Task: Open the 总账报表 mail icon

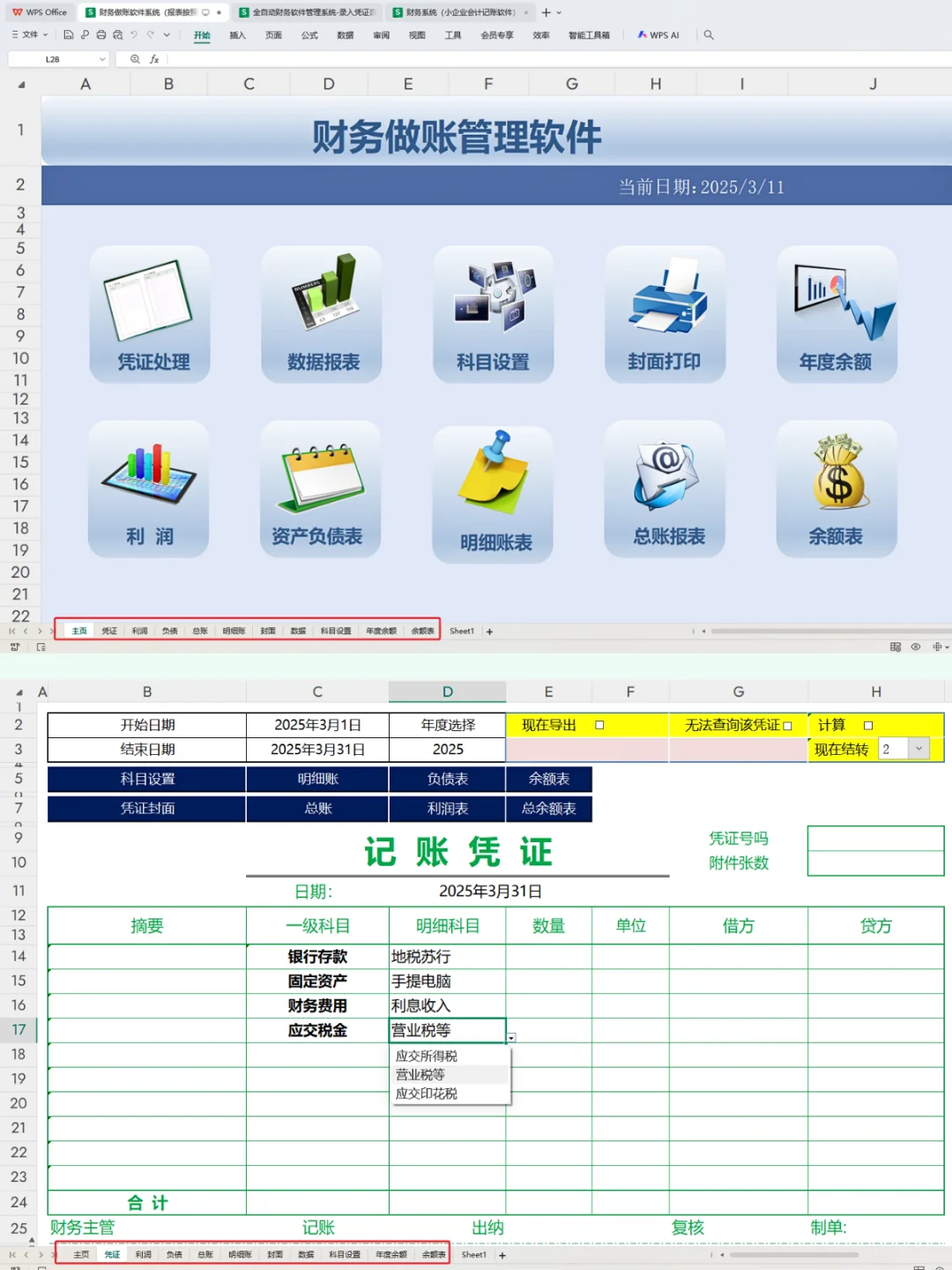Action: [665, 488]
